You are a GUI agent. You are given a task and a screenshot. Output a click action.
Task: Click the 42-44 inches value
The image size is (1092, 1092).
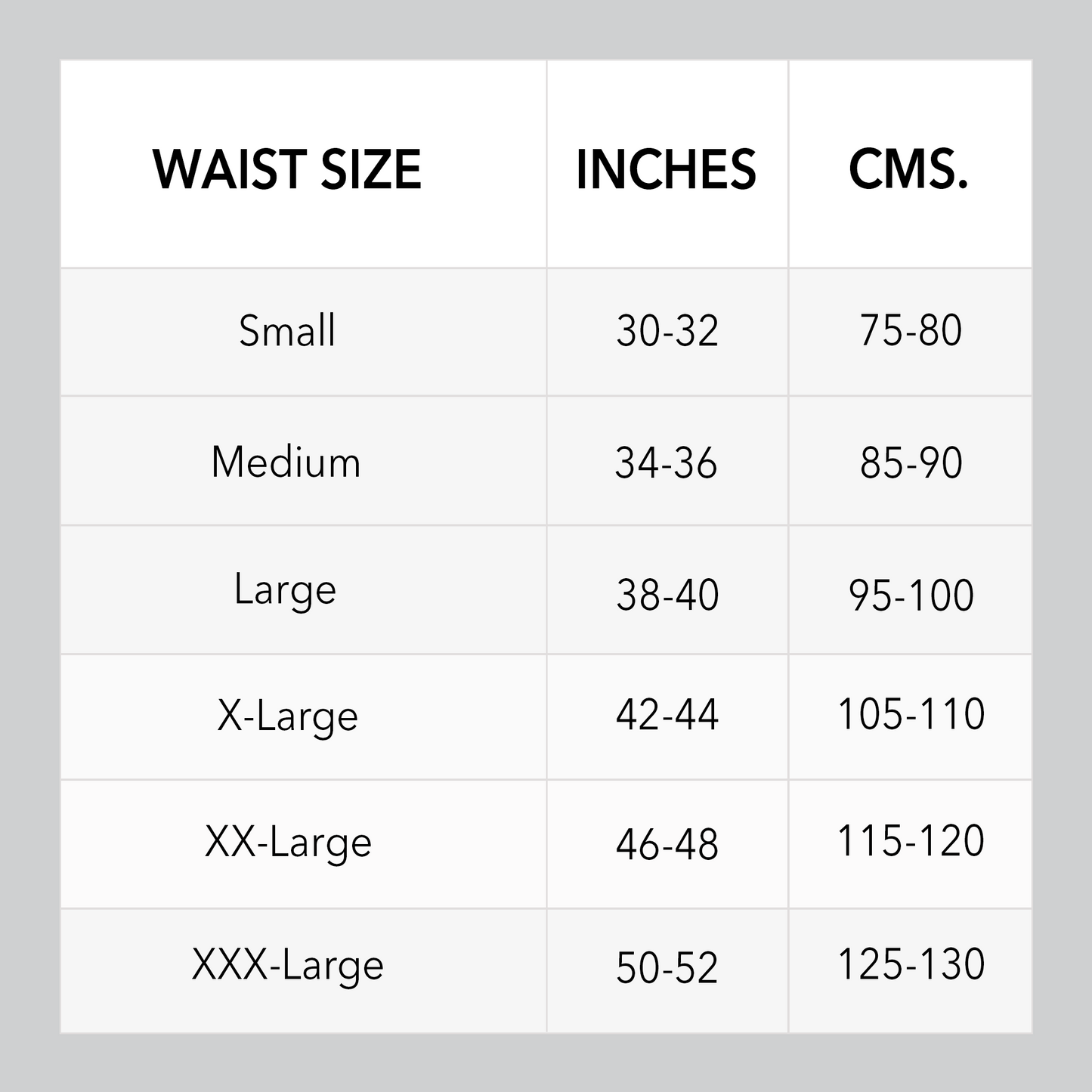pos(667,714)
